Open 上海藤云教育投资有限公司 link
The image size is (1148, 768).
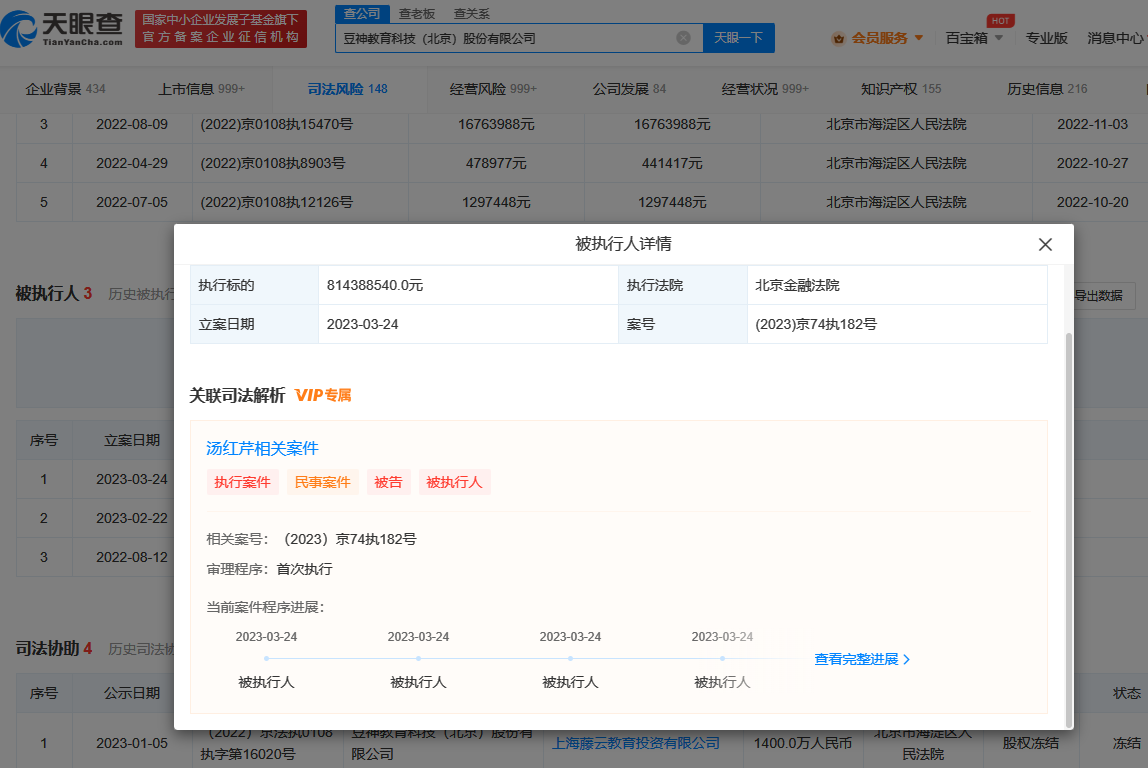(635, 744)
